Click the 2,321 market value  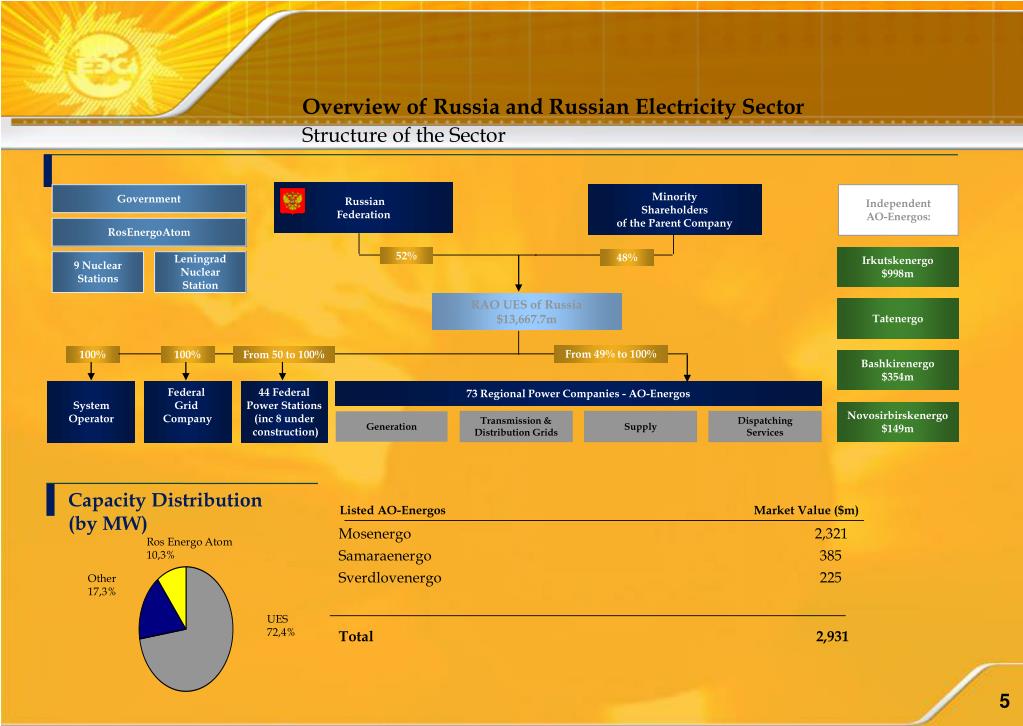(831, 534)
